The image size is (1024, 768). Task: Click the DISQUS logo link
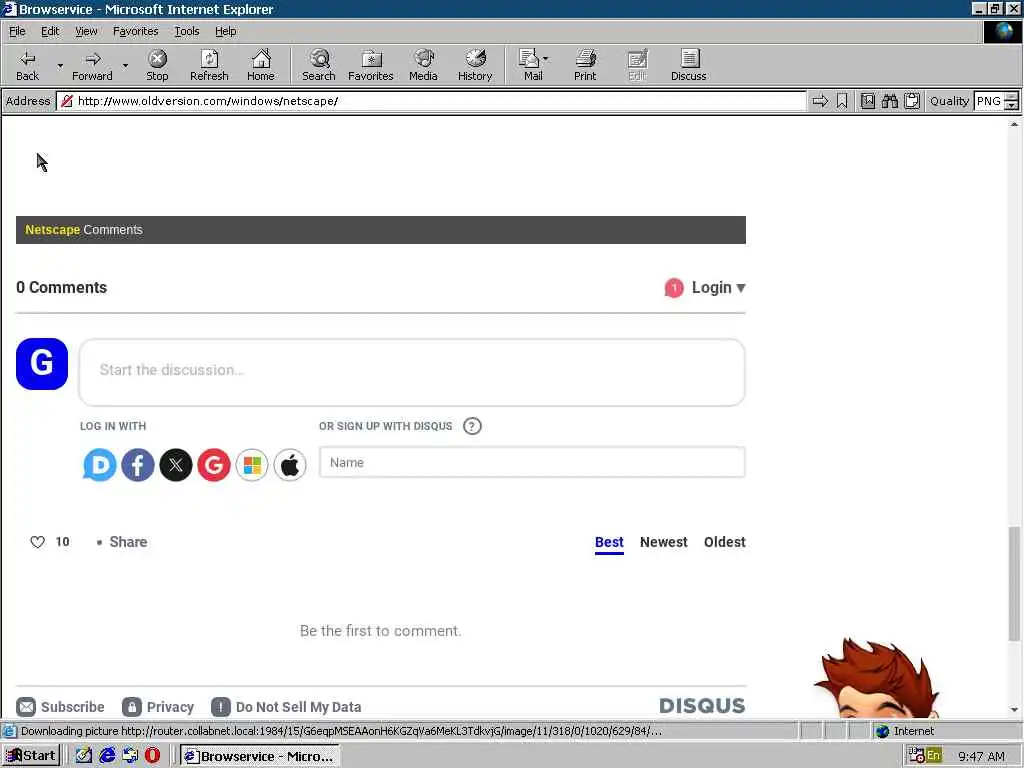702,706
